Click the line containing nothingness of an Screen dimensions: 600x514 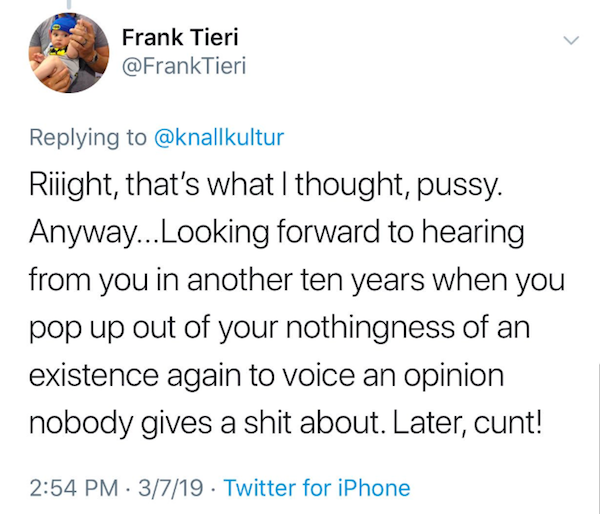280,329
